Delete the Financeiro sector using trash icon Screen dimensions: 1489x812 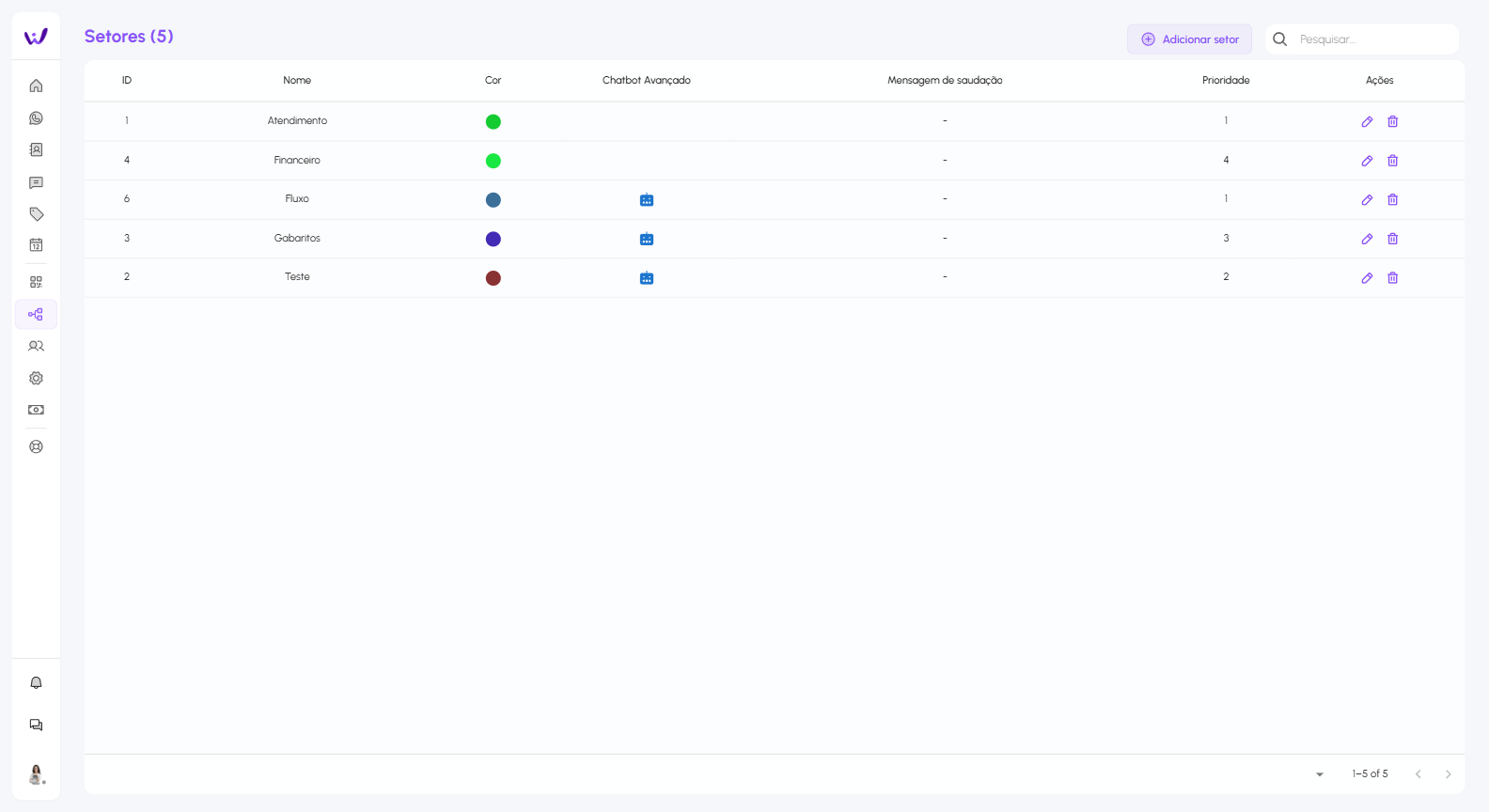coord(1393,161)
